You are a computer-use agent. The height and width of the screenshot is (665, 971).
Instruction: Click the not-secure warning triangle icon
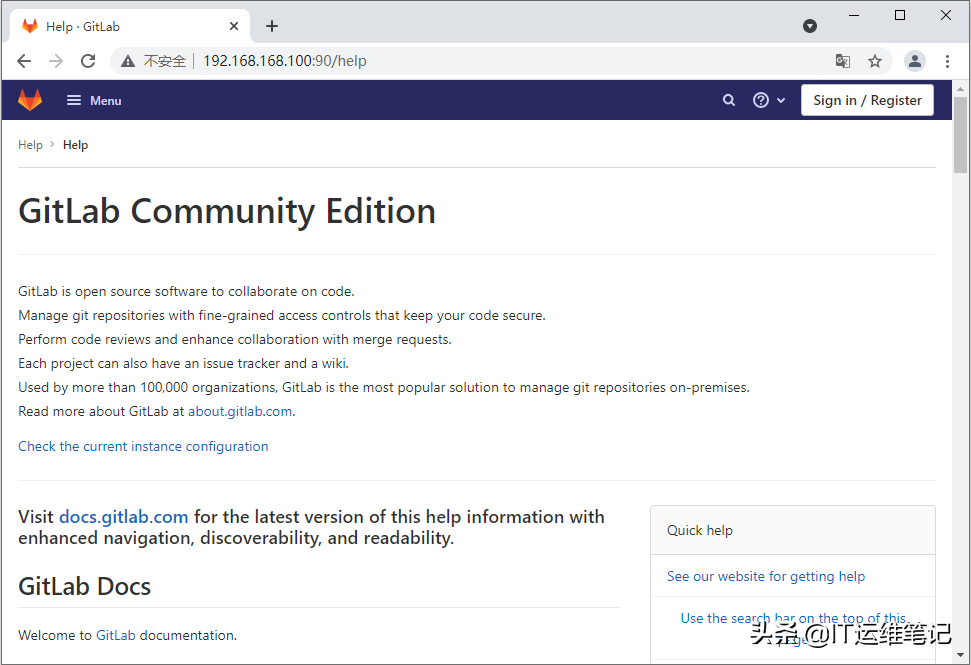(128, 61)
